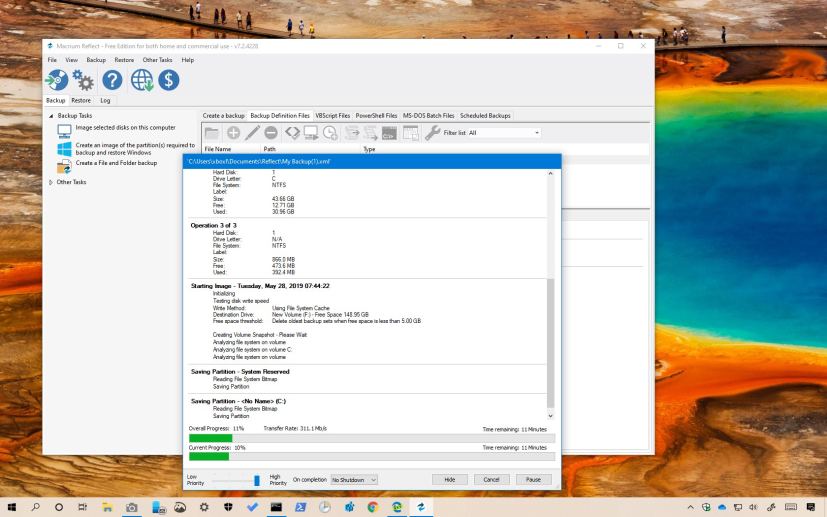
Task: Click the backup priority slider handle
Action: [256, 480]
